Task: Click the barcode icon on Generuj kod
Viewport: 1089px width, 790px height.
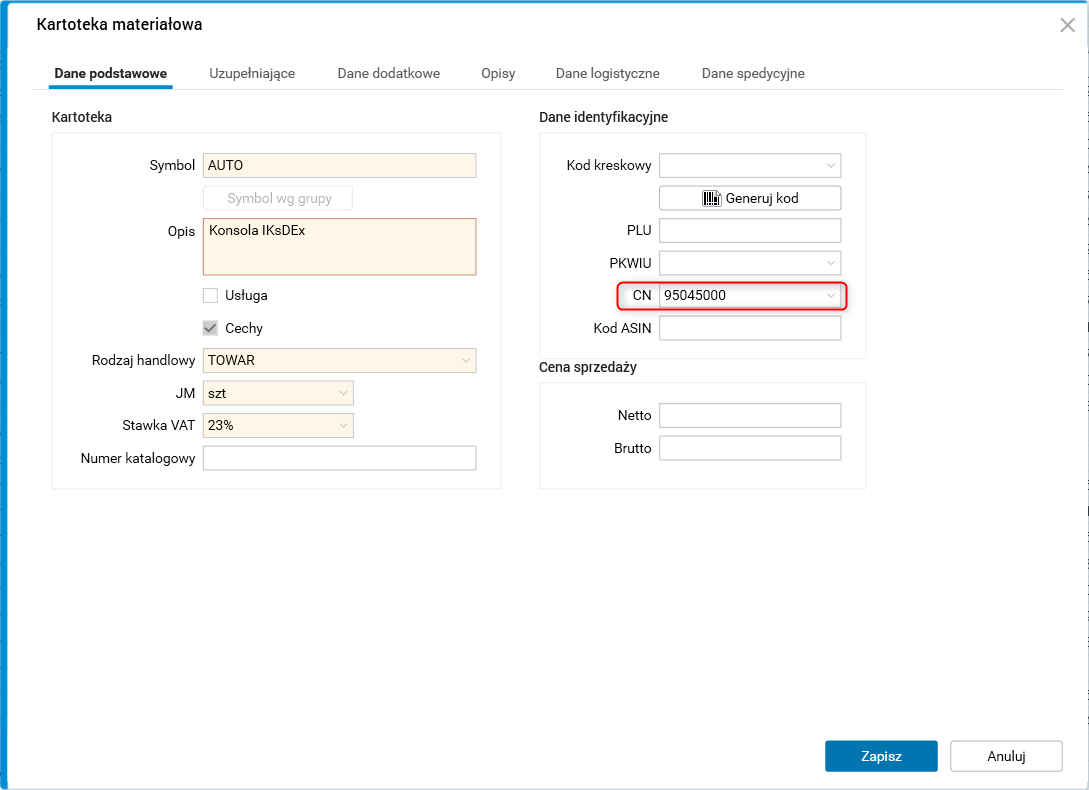Action: [x=711, y=198]
